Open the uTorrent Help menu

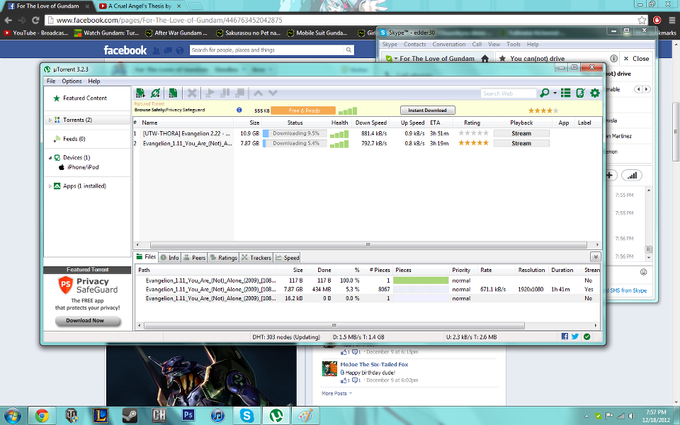pyautogui.click(x=94, y=81)
